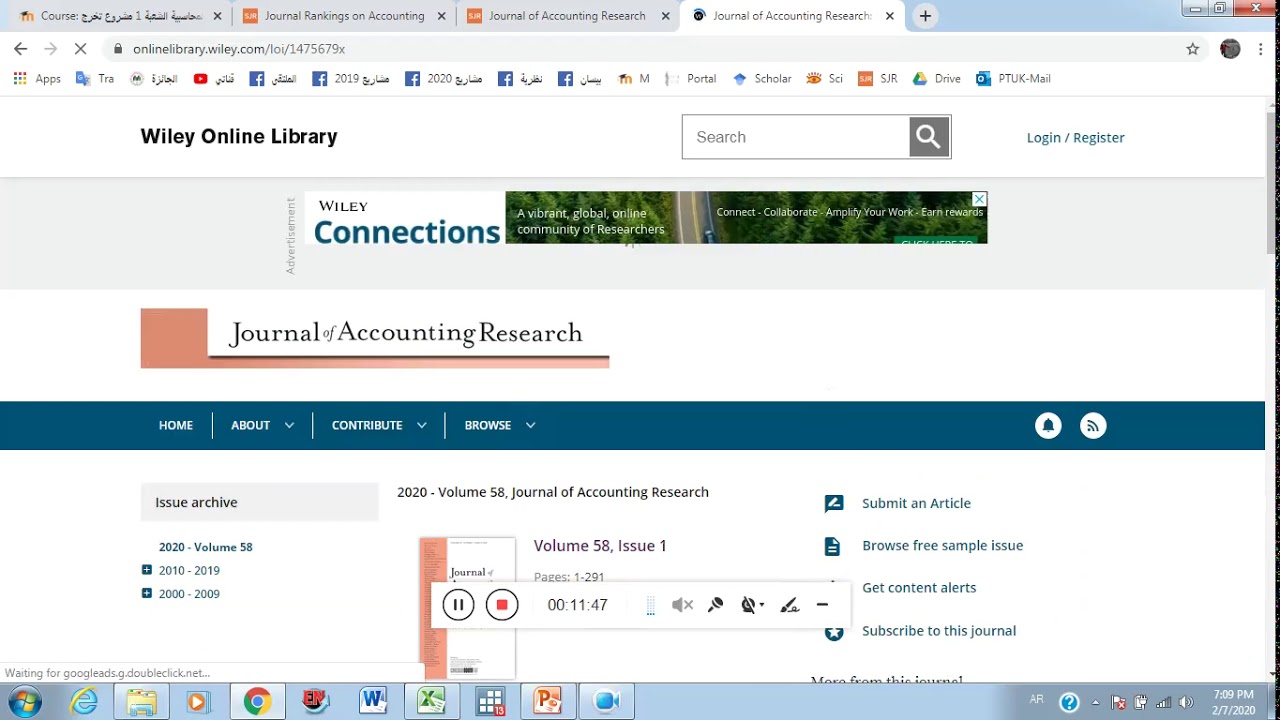The width and height of the screenshot is (1280, 720).
Task: Expand the CONTRIBUTE menu
Action: (x=379, y=426)
